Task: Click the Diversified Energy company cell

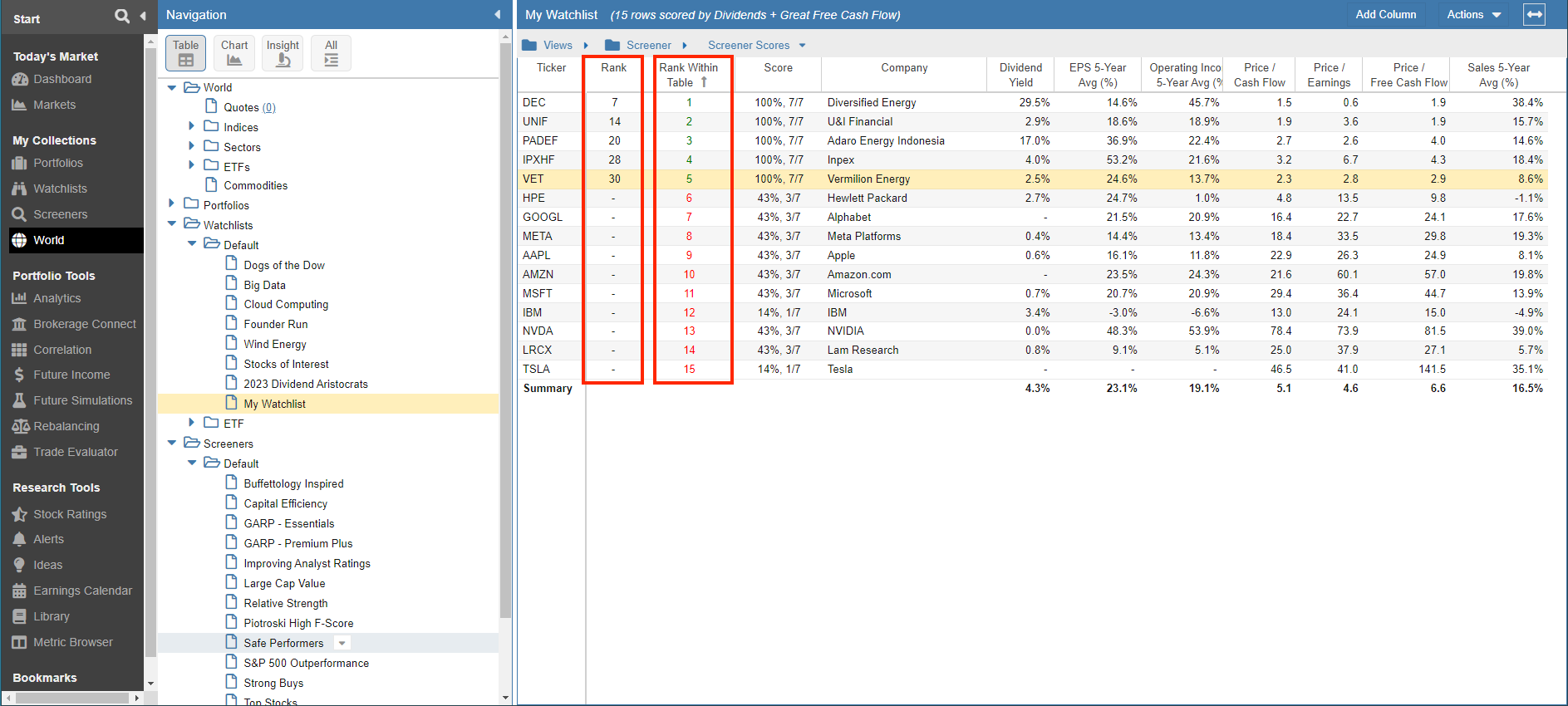Action: point(872,102)
